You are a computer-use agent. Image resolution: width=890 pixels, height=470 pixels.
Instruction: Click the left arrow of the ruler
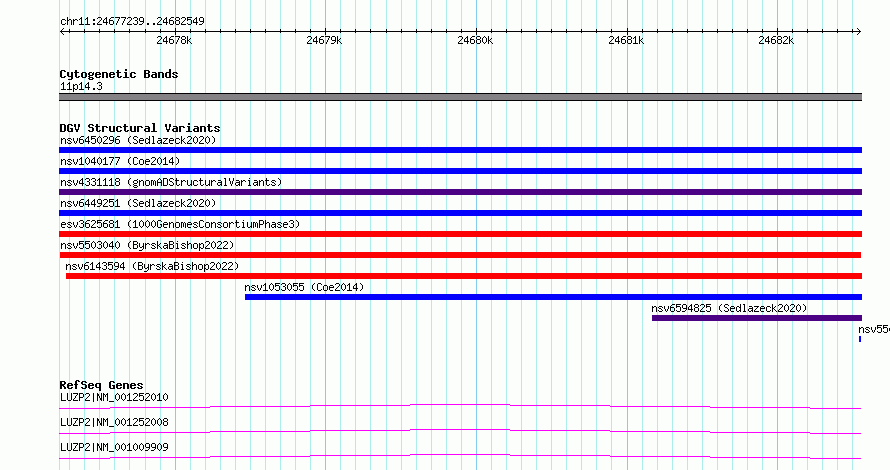point(62,32)
